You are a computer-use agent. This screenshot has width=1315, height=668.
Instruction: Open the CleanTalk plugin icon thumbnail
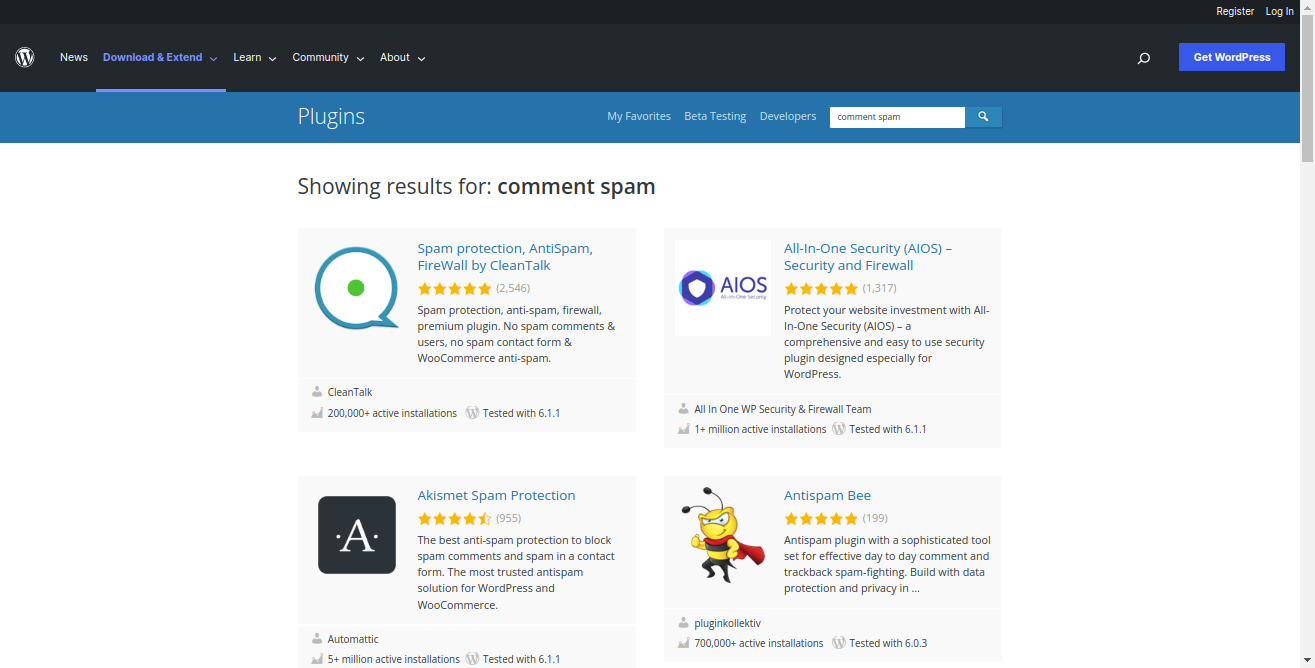358,288
